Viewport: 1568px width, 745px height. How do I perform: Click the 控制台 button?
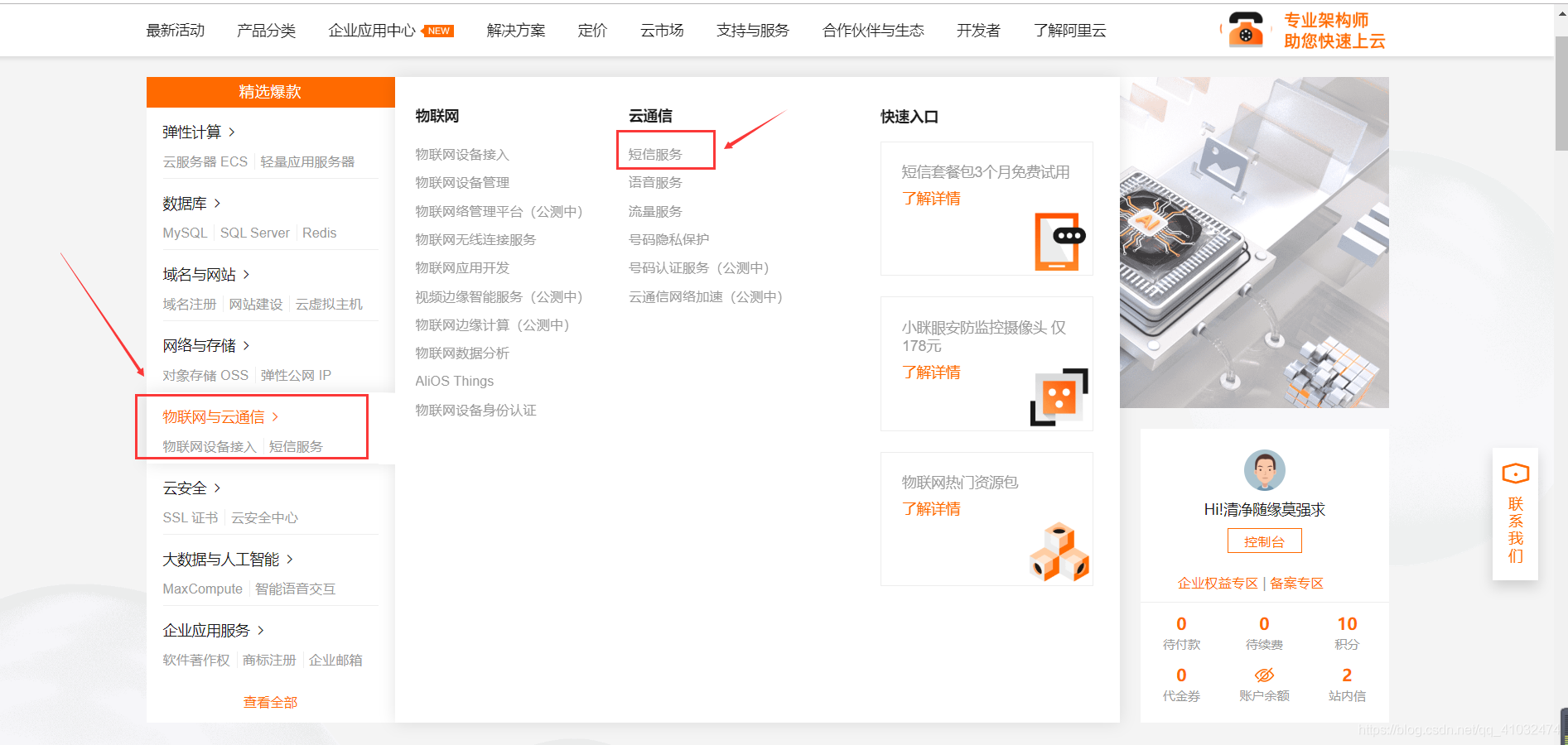pos(1264,541)
